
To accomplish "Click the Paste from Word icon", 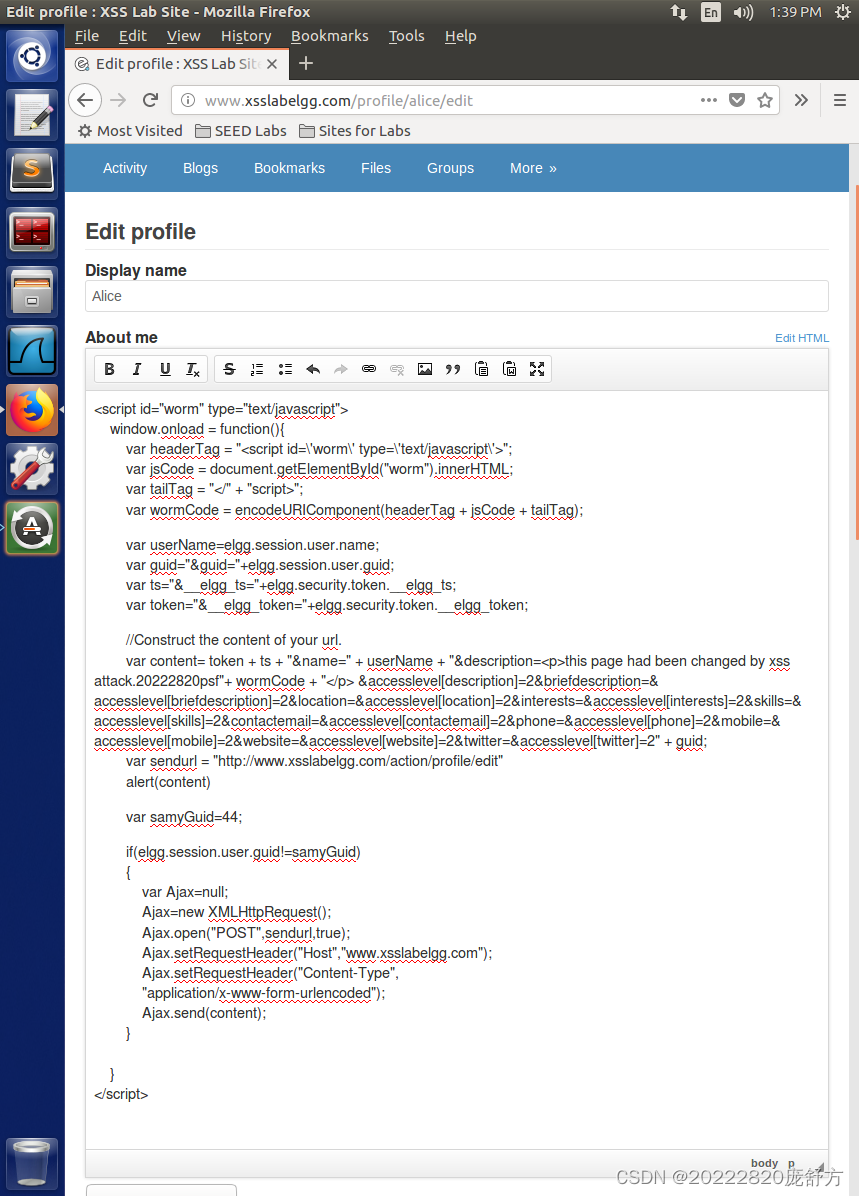I will click(x=510, y=369).
